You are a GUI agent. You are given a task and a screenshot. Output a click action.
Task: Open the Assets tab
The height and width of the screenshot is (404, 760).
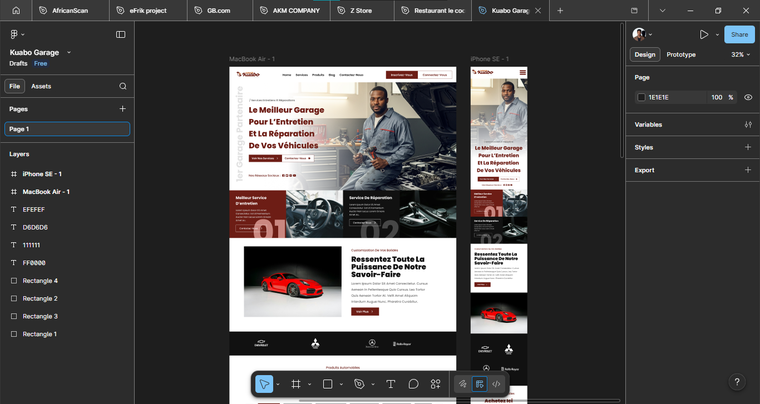pos(41,87)
